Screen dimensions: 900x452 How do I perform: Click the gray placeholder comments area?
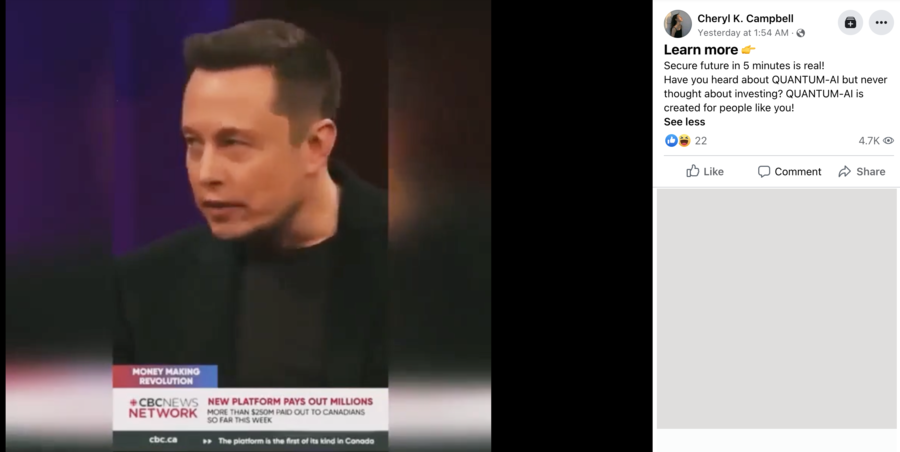[777, 309]
